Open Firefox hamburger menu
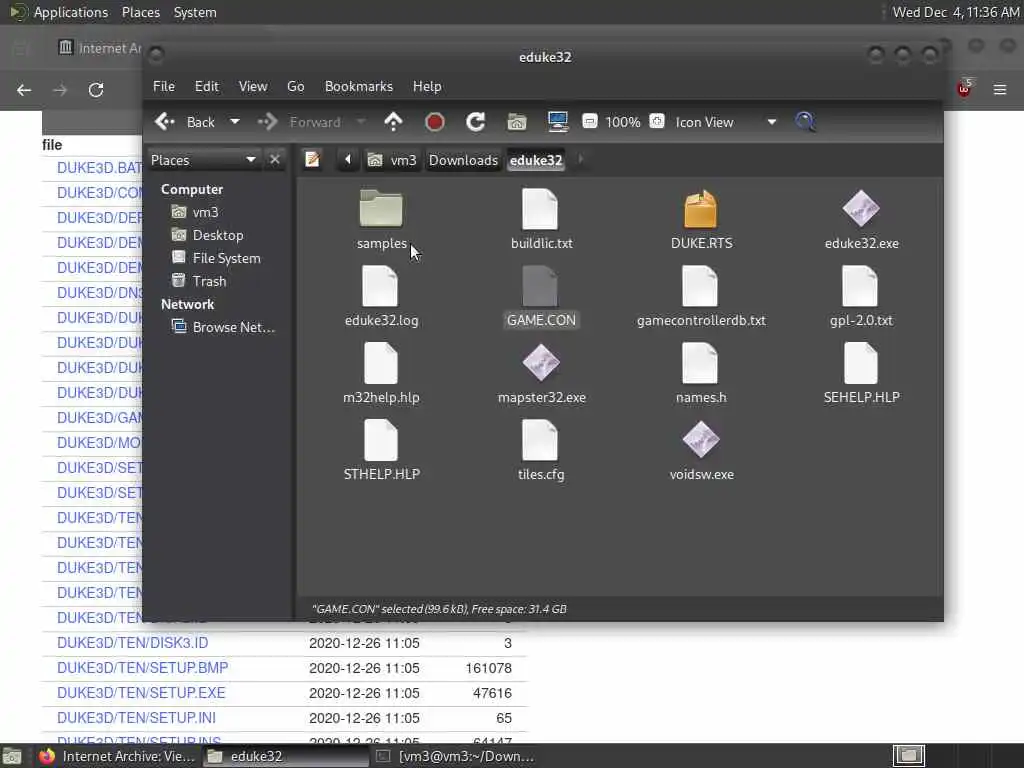 point(1000,89)
